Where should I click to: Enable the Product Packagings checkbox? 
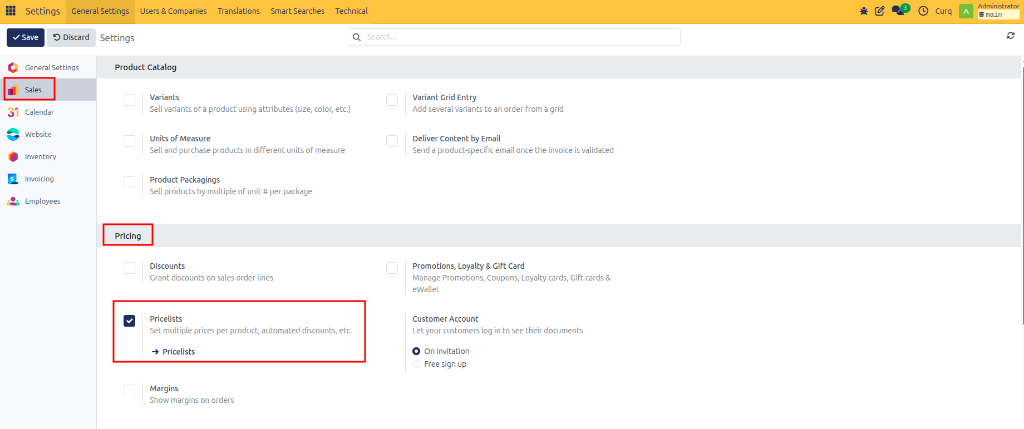pos(129,182)
